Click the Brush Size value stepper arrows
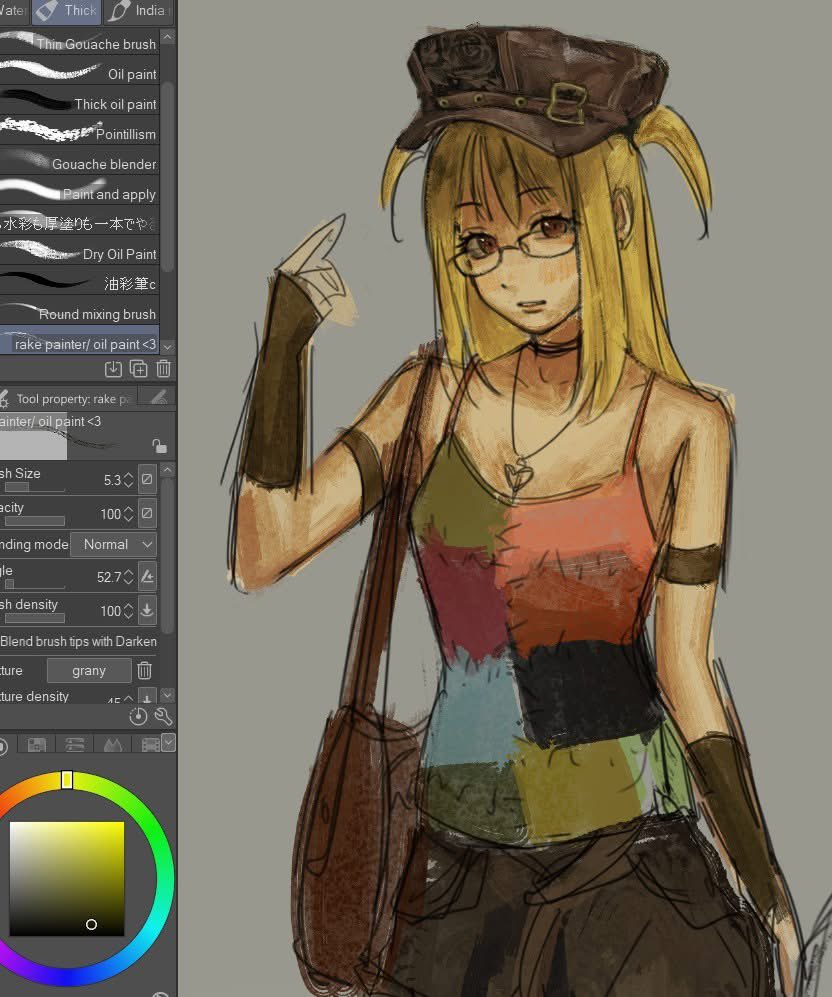The image size is (832, 997). pyautogui.click(x=128, y=479)
